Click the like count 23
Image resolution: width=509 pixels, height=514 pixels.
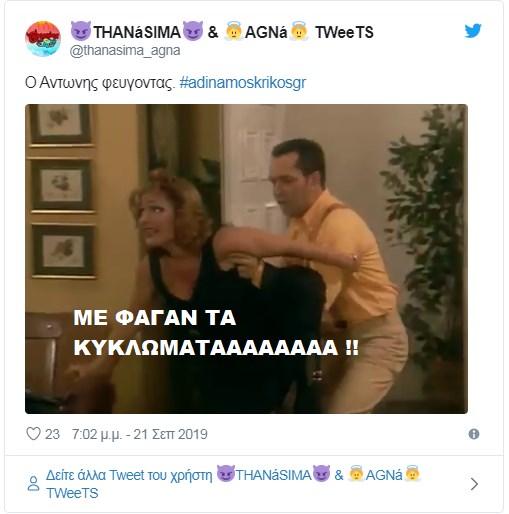pos(52,434)
